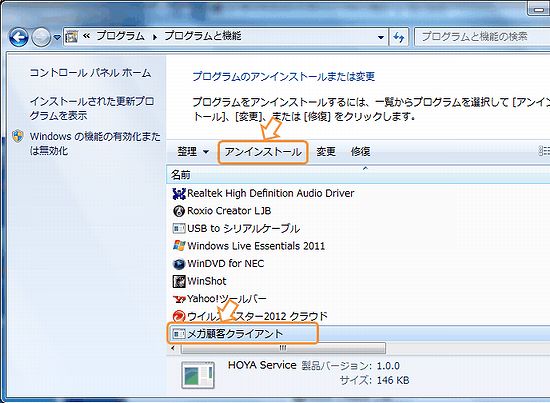The width and height of the screenshot is (550, 403).
Task: Select プログラムと機能 breadcrumb segment
Action: (x=203, y=36)
